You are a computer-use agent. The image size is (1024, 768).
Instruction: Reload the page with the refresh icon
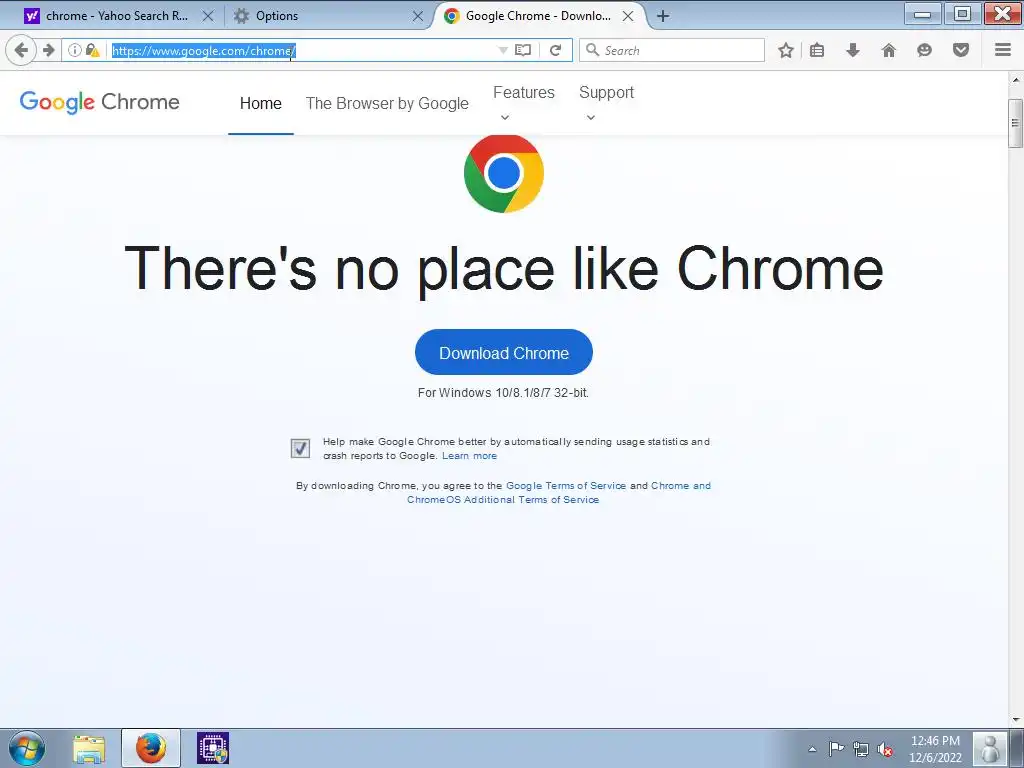[x=556, y=50]
